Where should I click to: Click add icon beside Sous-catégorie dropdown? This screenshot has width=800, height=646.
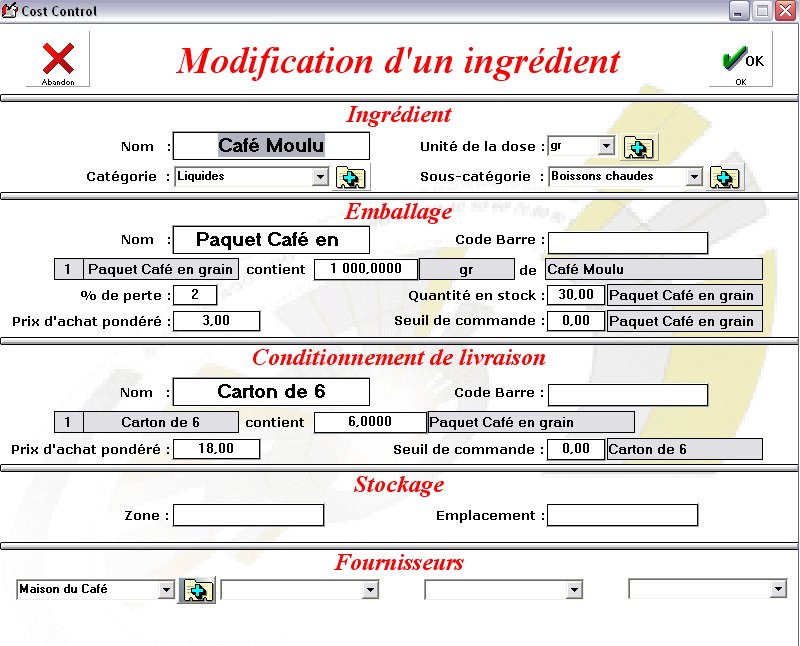(725, 177)
